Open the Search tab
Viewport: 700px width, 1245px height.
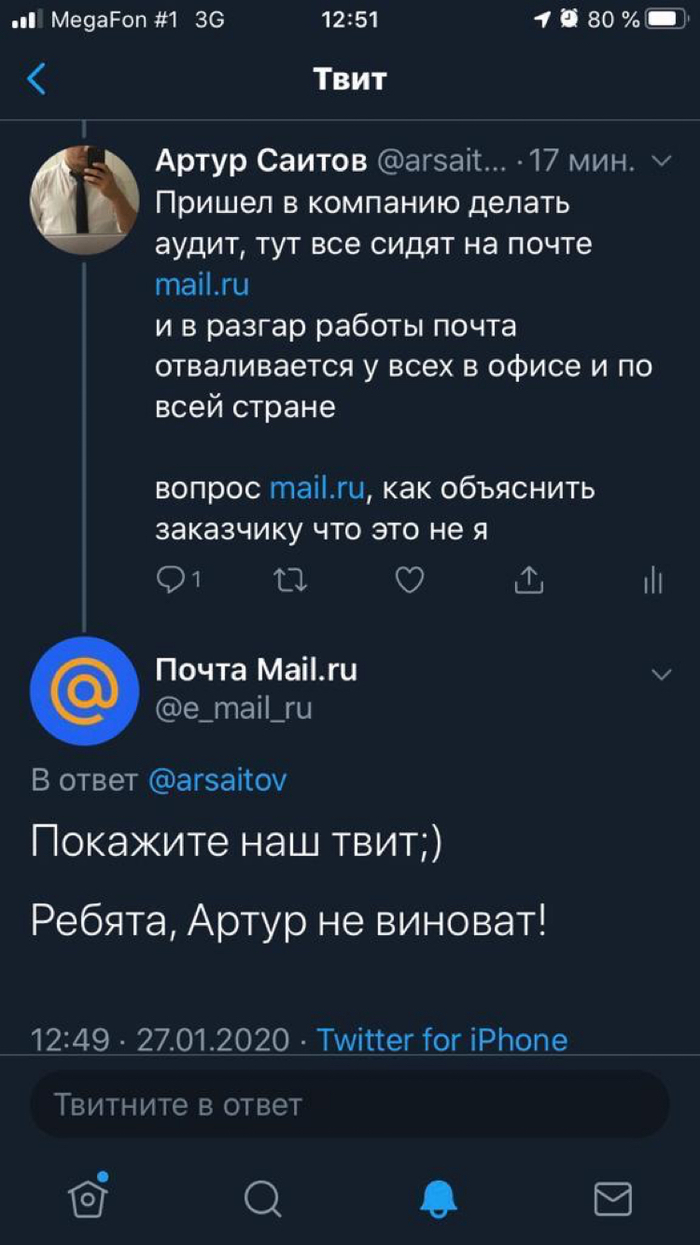point(262,1197)
